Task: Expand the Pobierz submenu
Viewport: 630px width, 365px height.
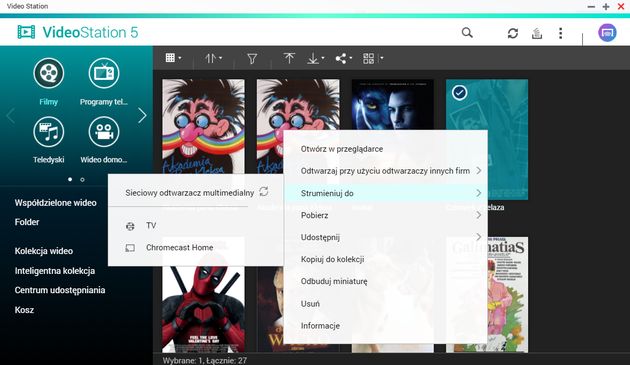Action: point(386,215)
